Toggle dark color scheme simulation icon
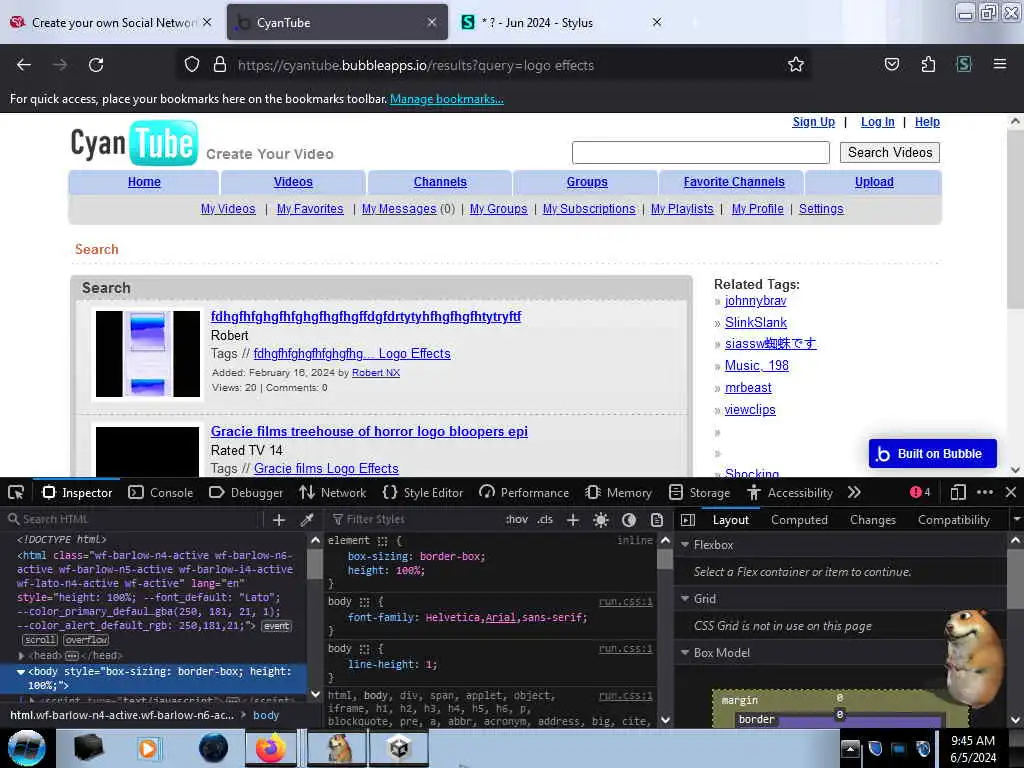 click(629, 520)
